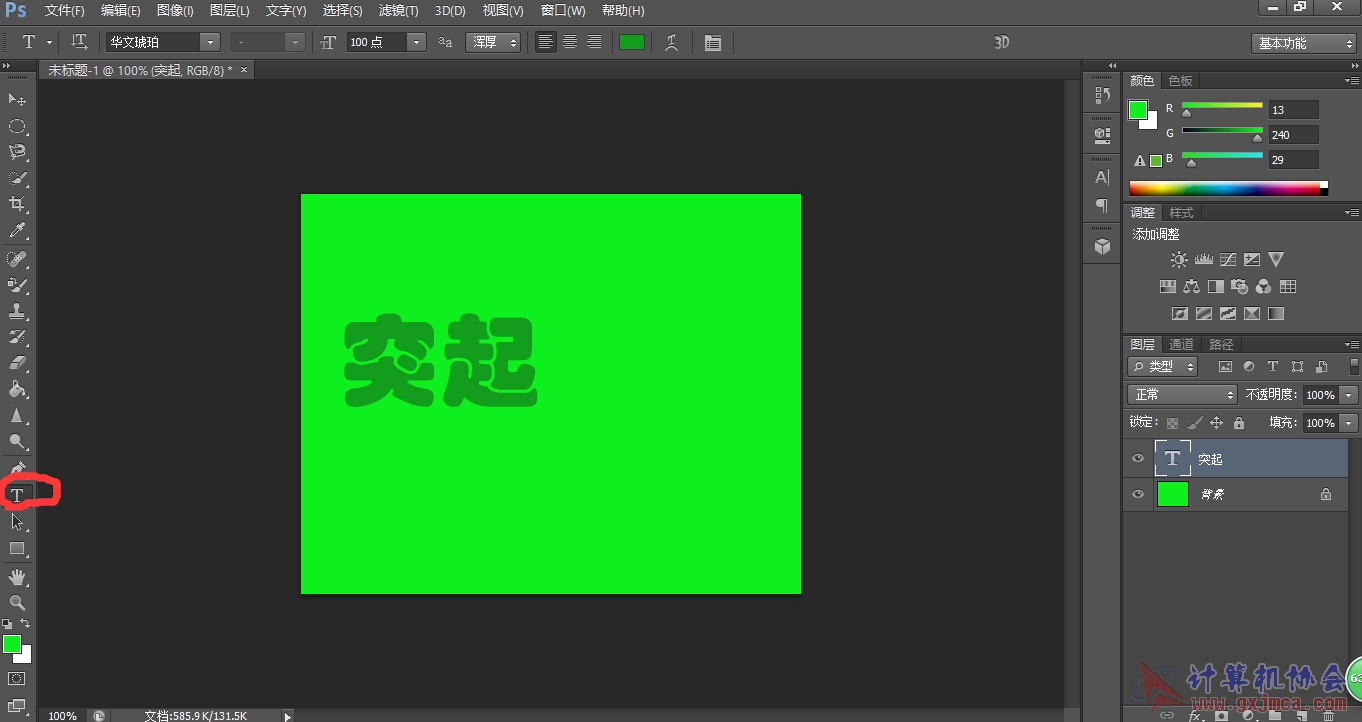The height and width of the screenshot is (722, 1362).
Task: Hide the 背景 layer
Action: point(1137,494)
